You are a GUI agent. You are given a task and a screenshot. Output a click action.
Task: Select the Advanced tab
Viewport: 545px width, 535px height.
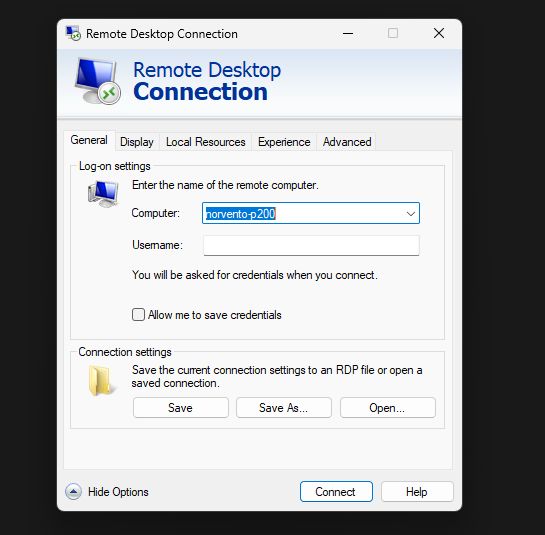click(347, 142)
